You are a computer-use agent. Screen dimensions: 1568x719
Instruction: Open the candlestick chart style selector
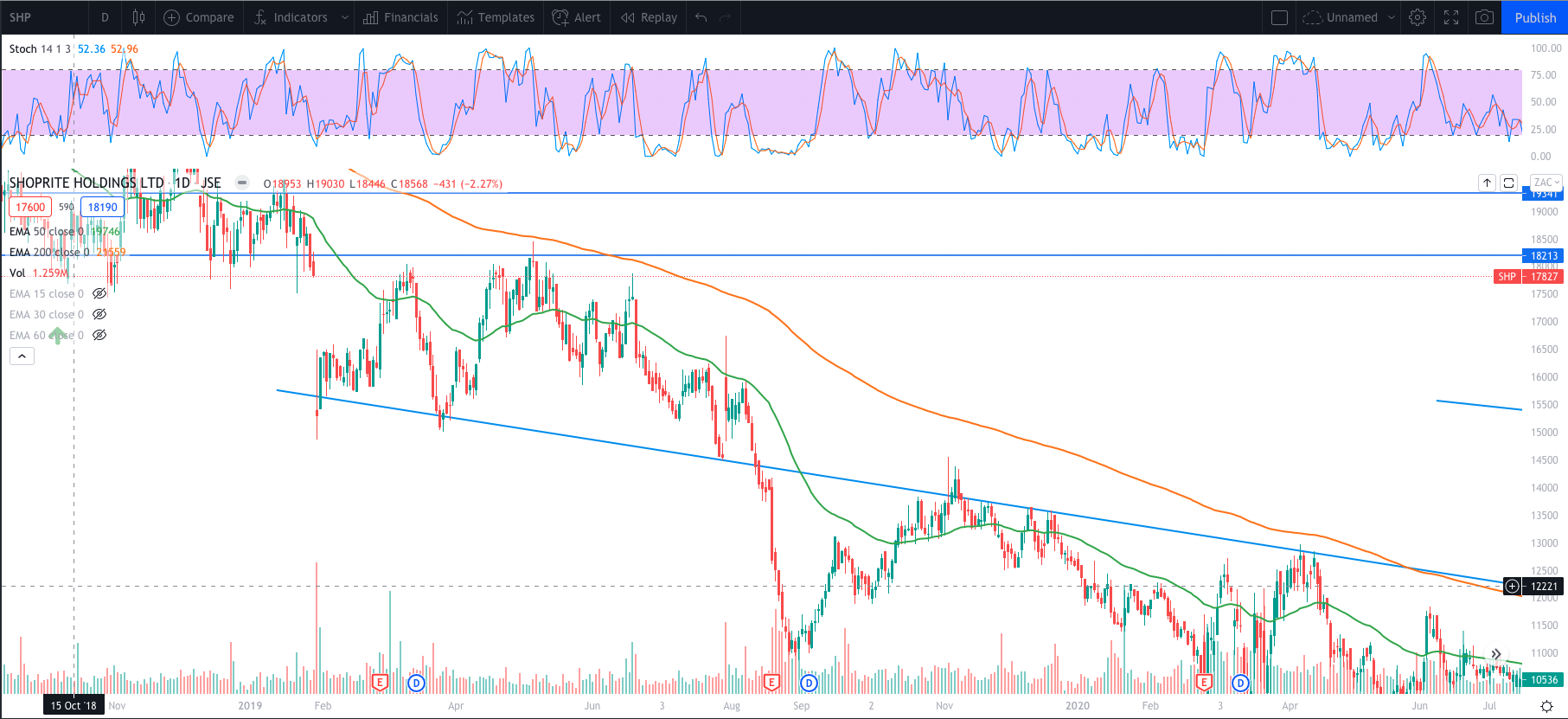coord(138,17)
